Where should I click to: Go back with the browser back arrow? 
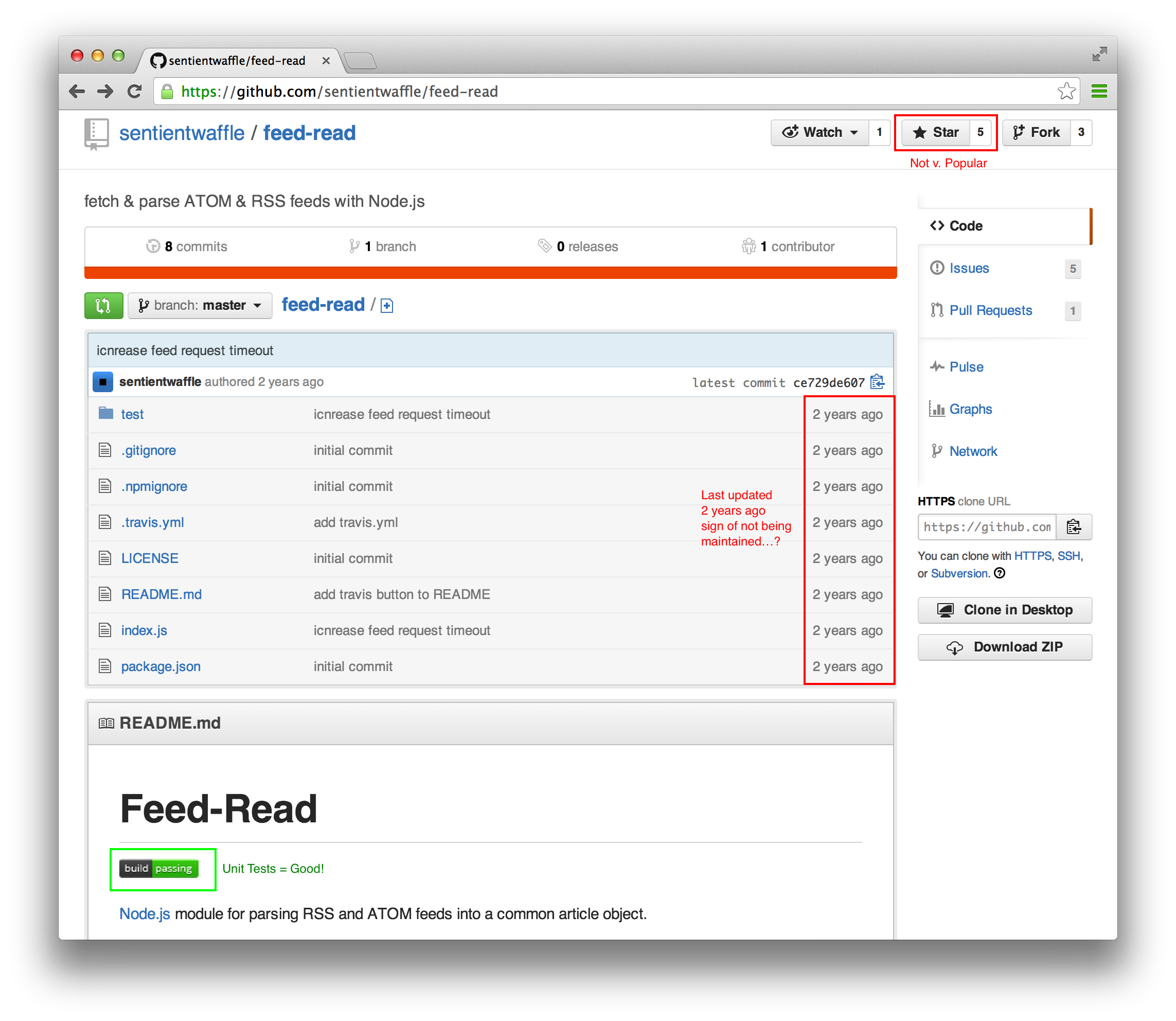pos(77,91)
